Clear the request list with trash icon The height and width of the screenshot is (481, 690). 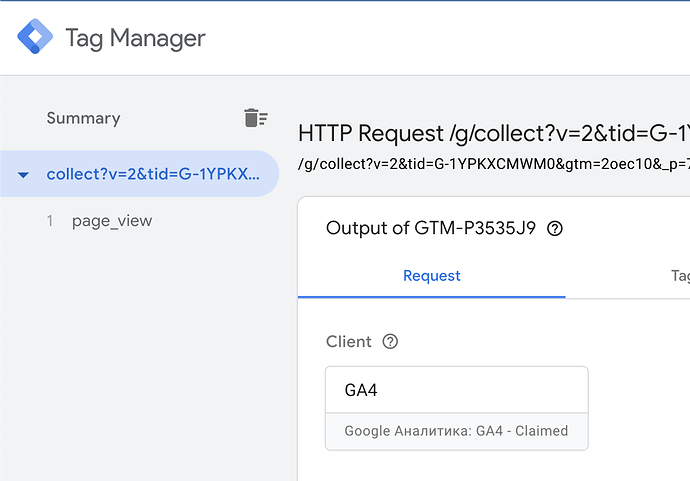(x=256, y=118)
